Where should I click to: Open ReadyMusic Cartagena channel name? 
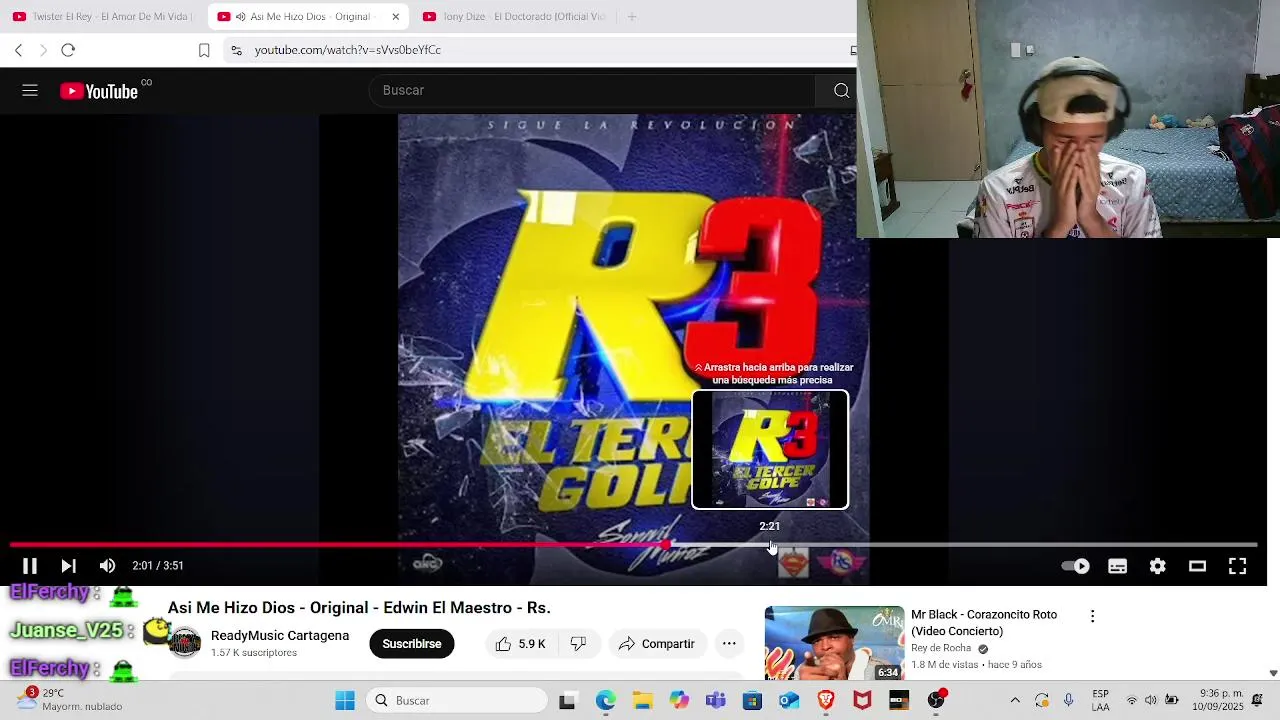click(280, 636)
